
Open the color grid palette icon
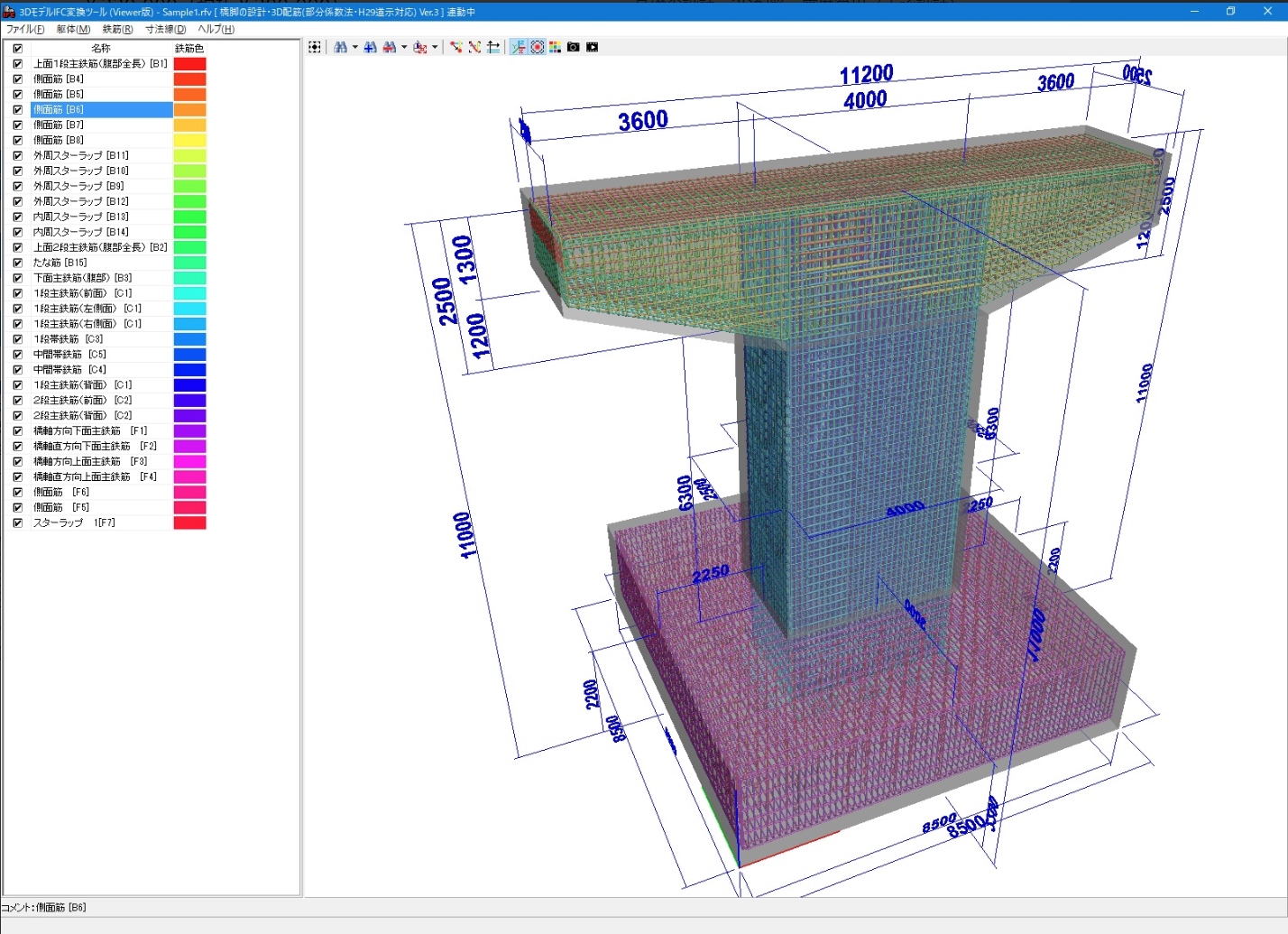point(555,47)
